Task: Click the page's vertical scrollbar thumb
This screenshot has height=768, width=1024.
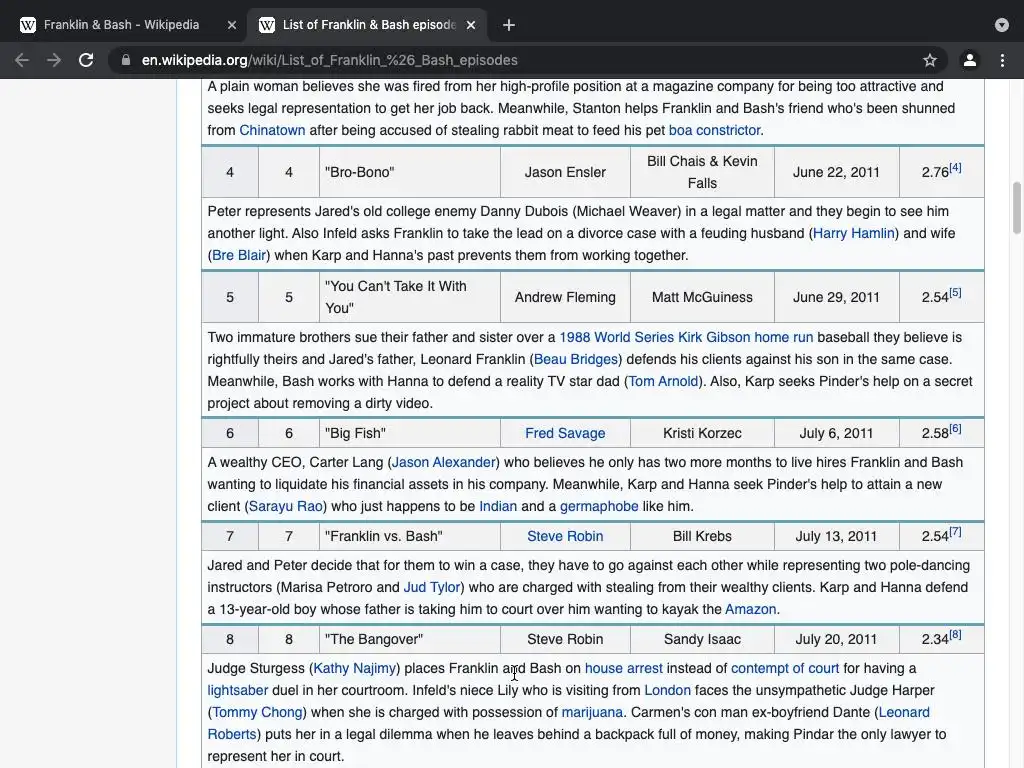Action: 1016,207
